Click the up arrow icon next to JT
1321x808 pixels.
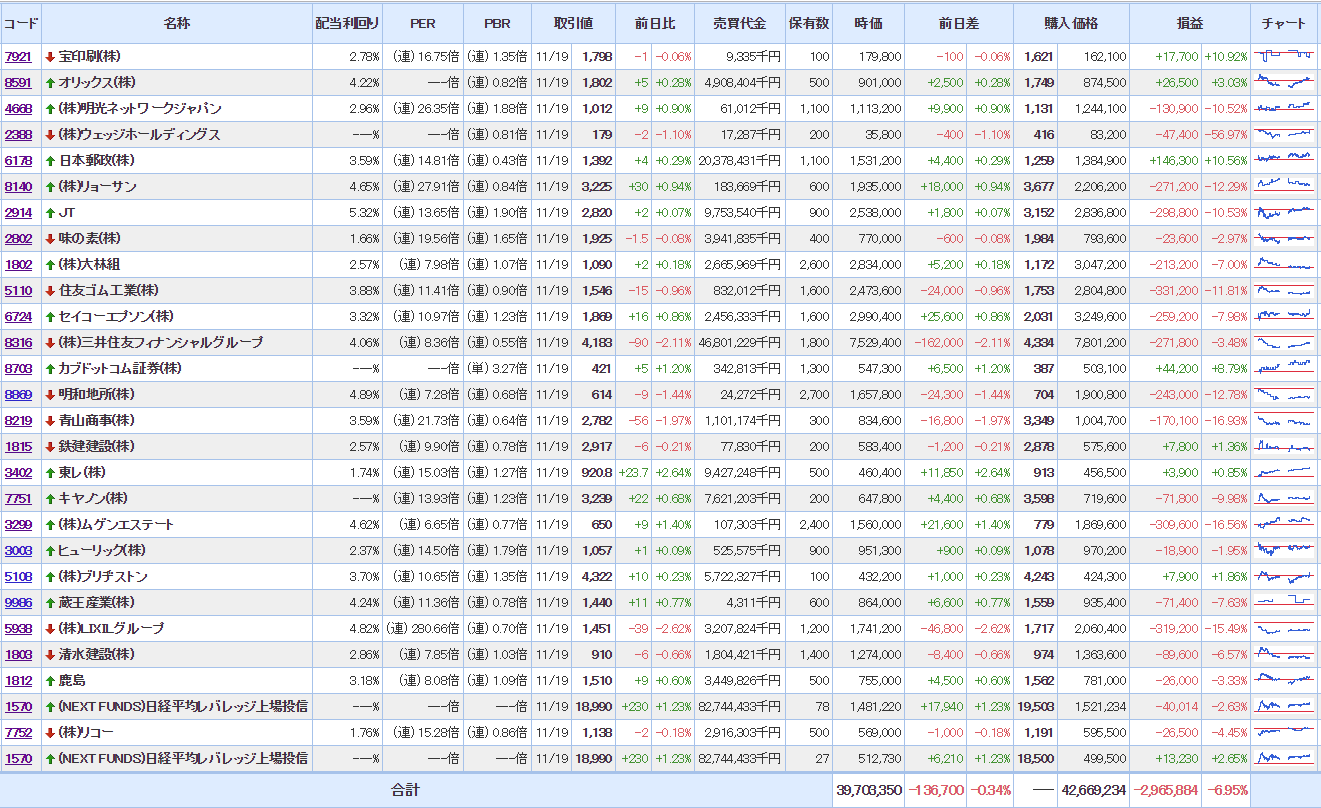coord(49,213)
